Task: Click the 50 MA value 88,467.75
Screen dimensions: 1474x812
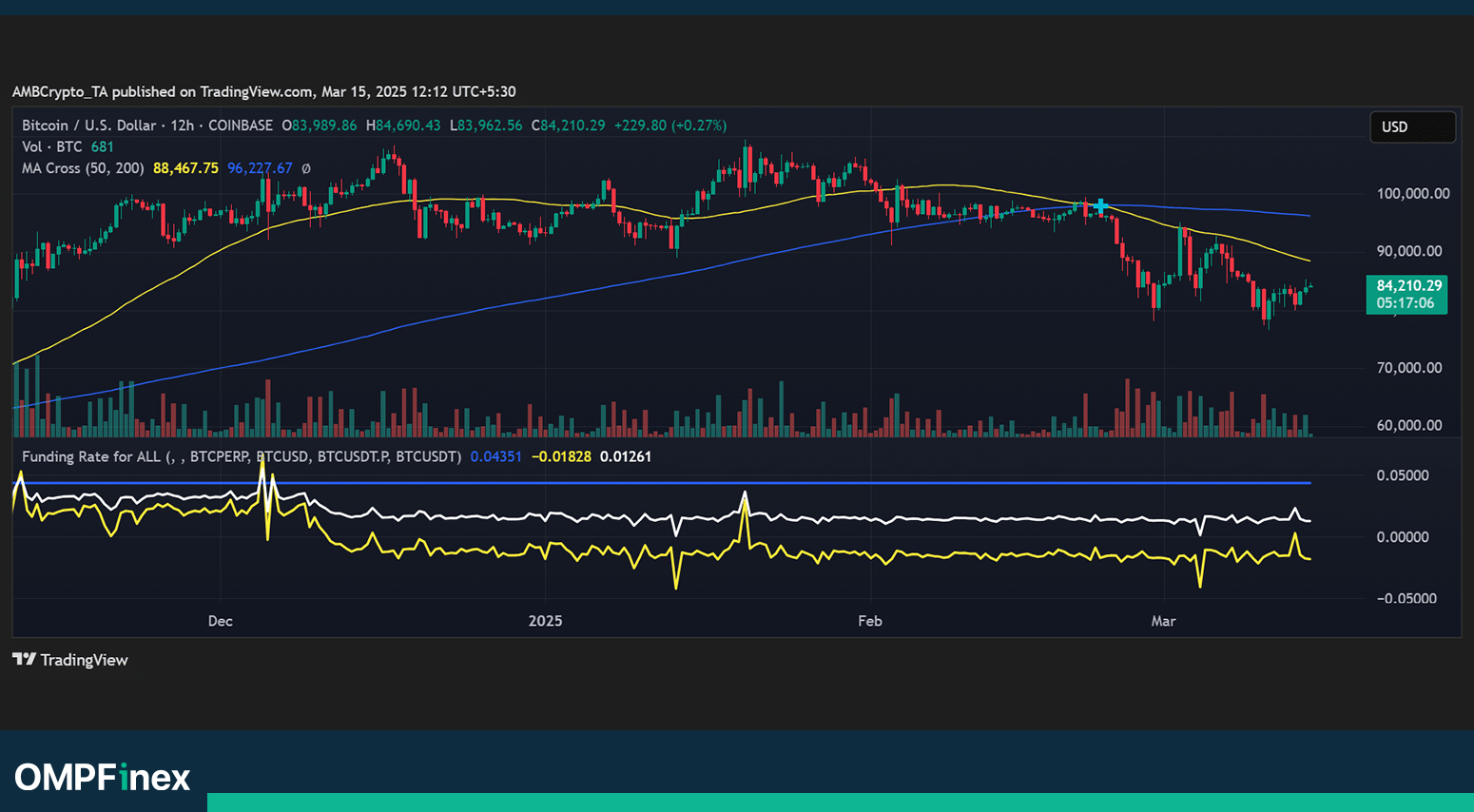Action: coord(185,168)
